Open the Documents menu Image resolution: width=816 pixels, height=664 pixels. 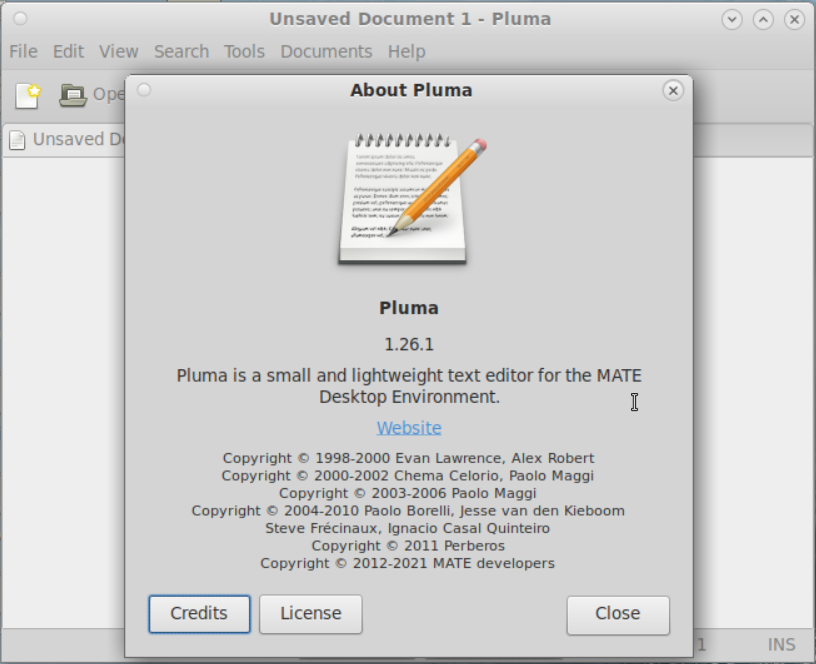(x=326, y=51)
